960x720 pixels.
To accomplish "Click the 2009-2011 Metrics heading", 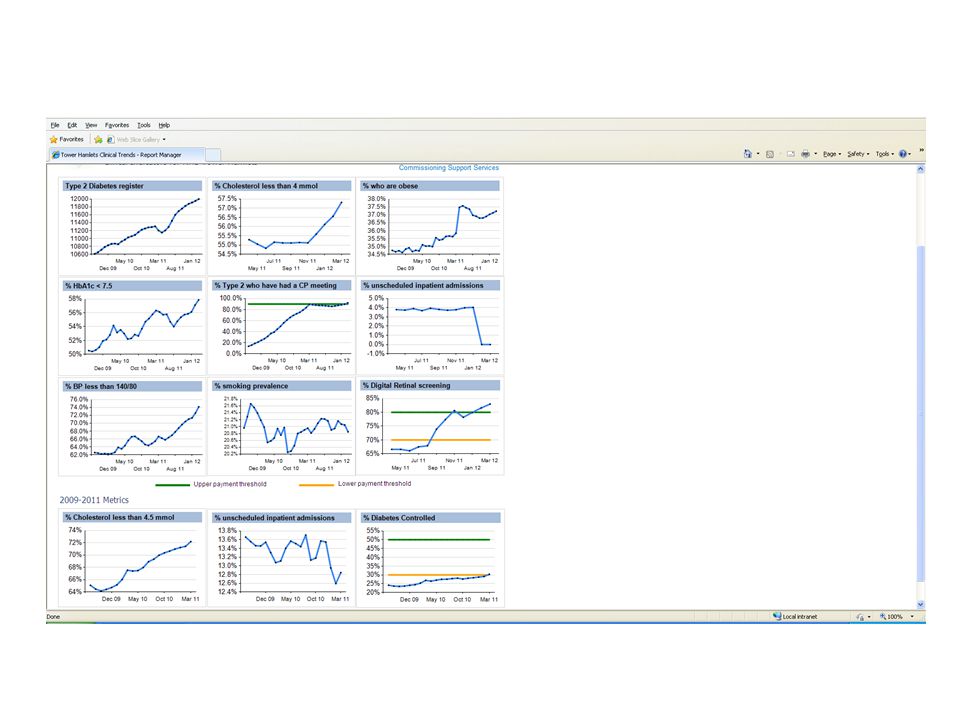I will [x=94, y=500].
